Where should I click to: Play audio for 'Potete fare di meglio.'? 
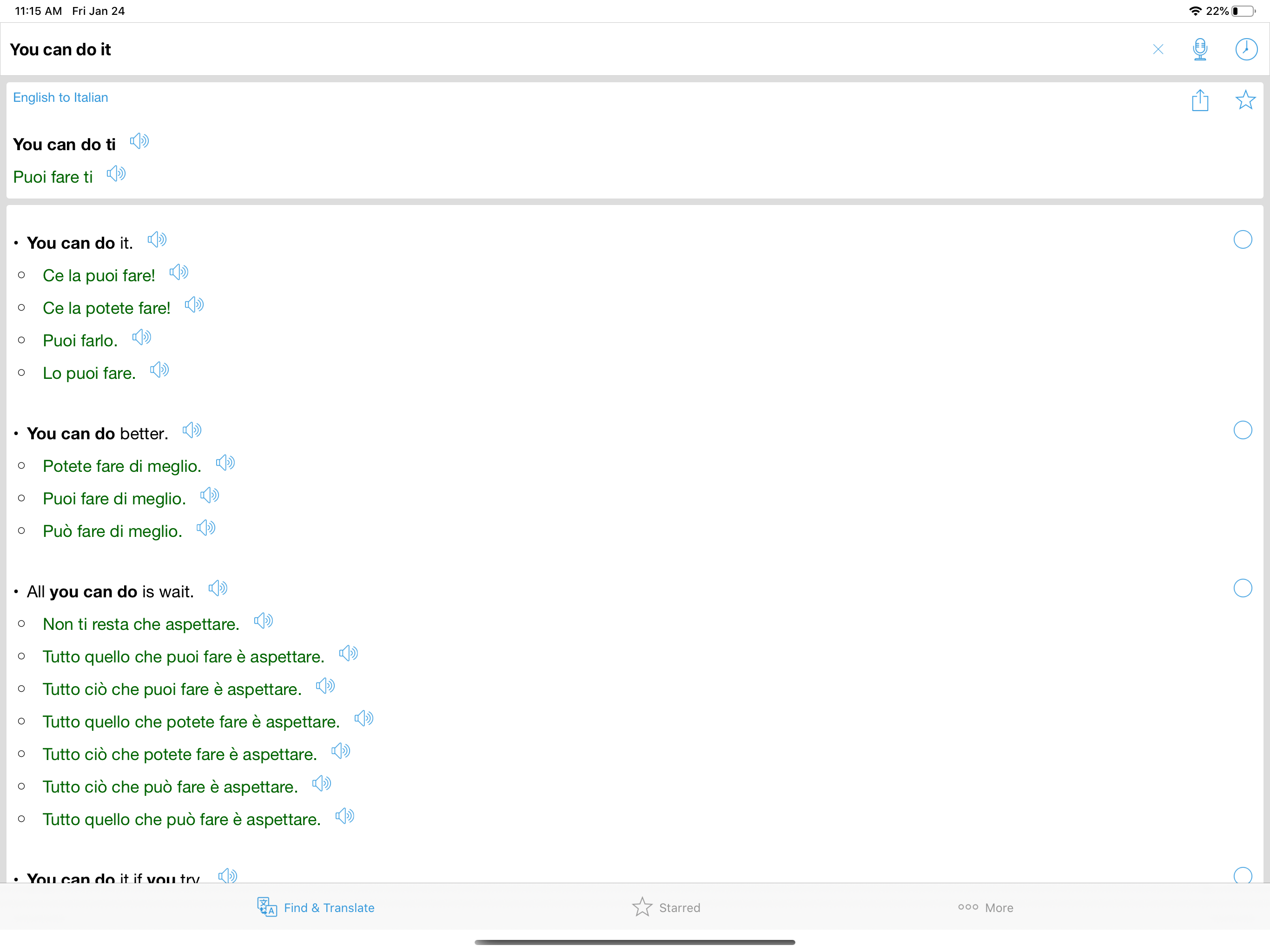(x=225, y=463)
